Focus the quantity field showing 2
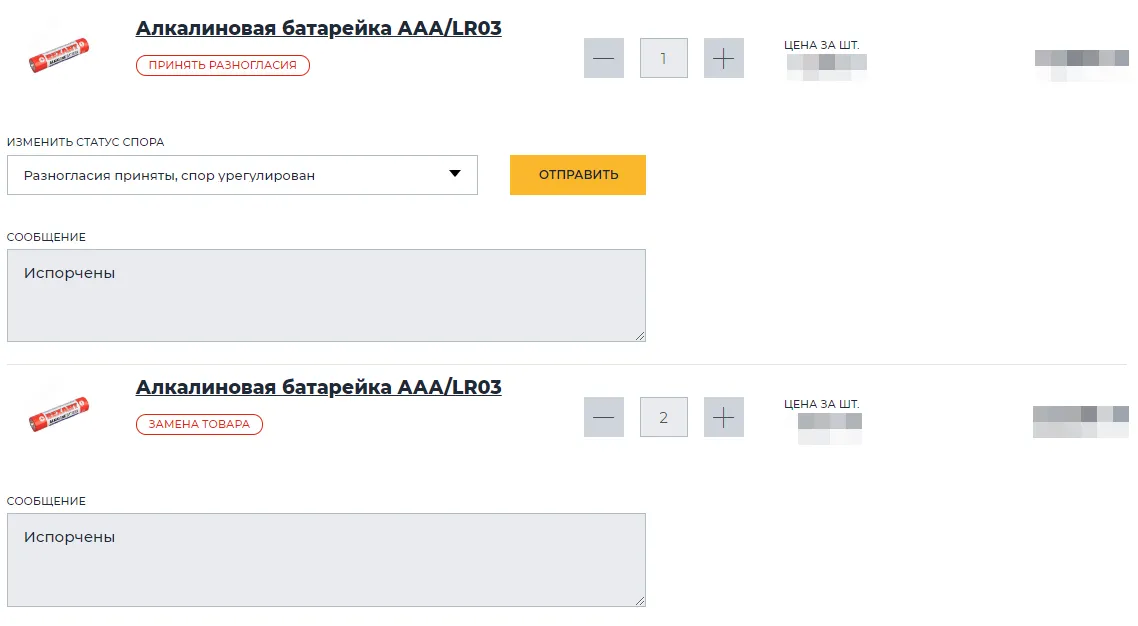The image size is (1138, 626). 664,417
